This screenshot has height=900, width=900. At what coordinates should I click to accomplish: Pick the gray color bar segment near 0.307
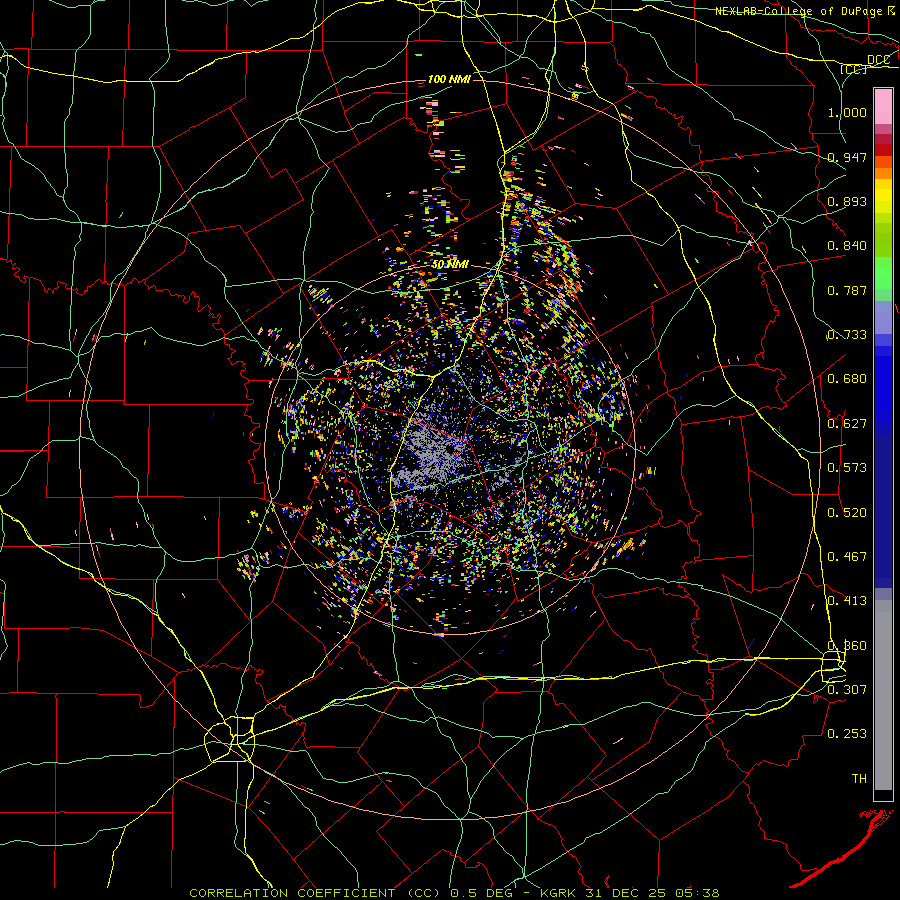[883, 695]
